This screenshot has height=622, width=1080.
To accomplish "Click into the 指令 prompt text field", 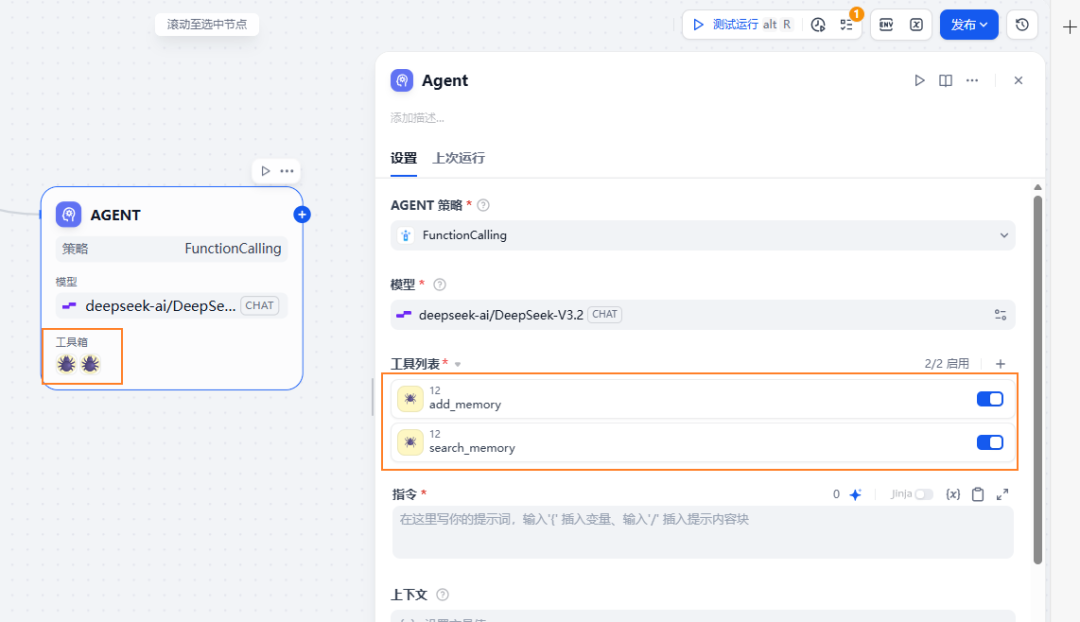I will (x=702, y=532).
